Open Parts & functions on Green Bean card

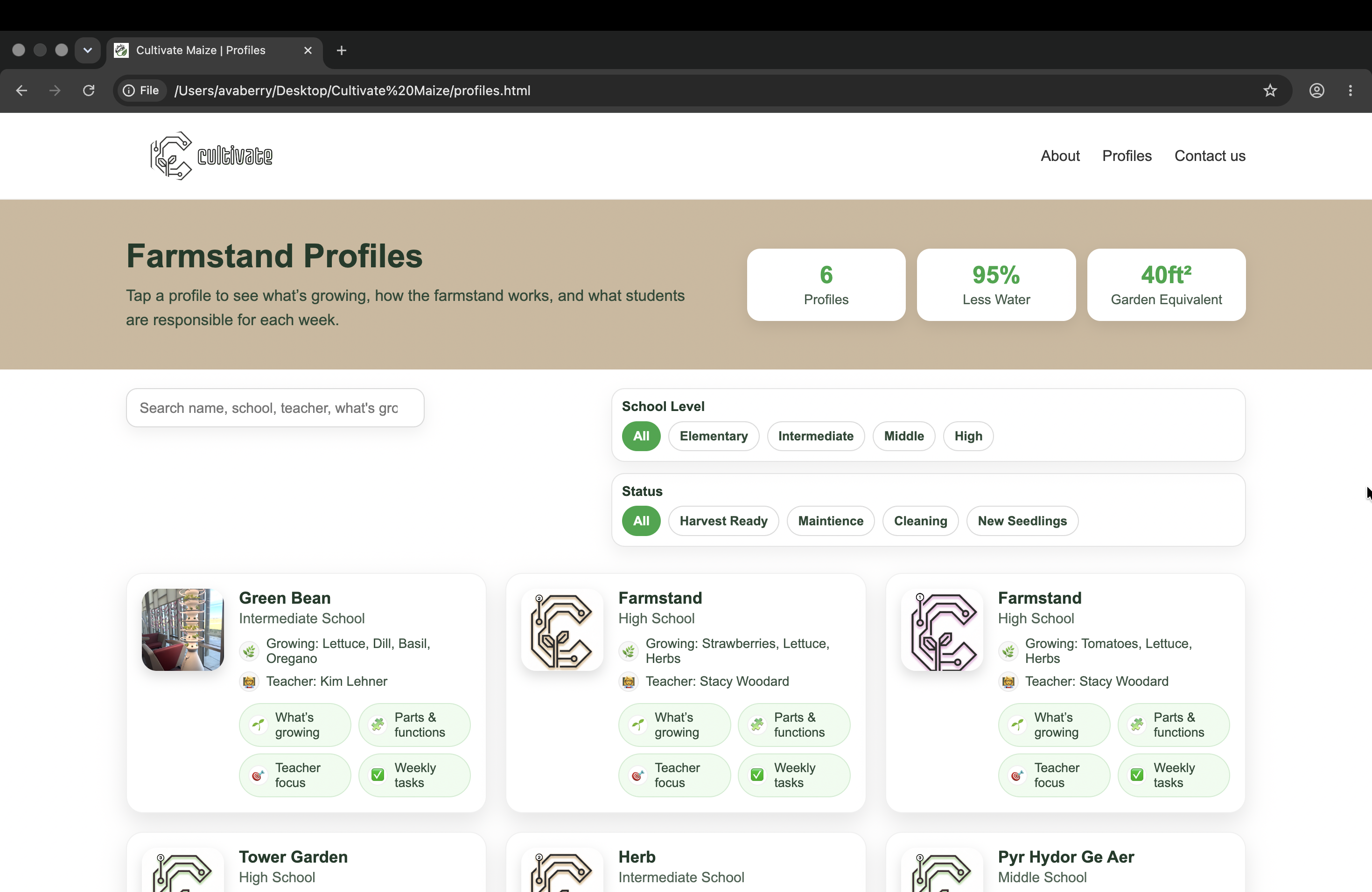tap(414, 725)
